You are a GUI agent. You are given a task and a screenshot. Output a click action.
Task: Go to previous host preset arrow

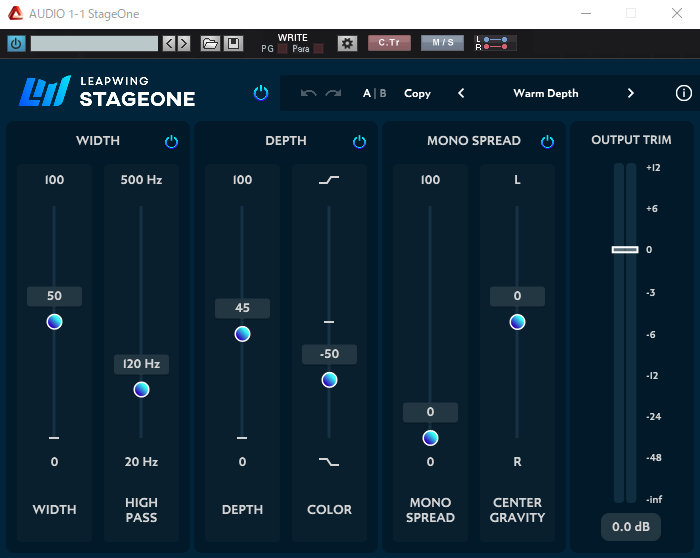pos(169,43)
